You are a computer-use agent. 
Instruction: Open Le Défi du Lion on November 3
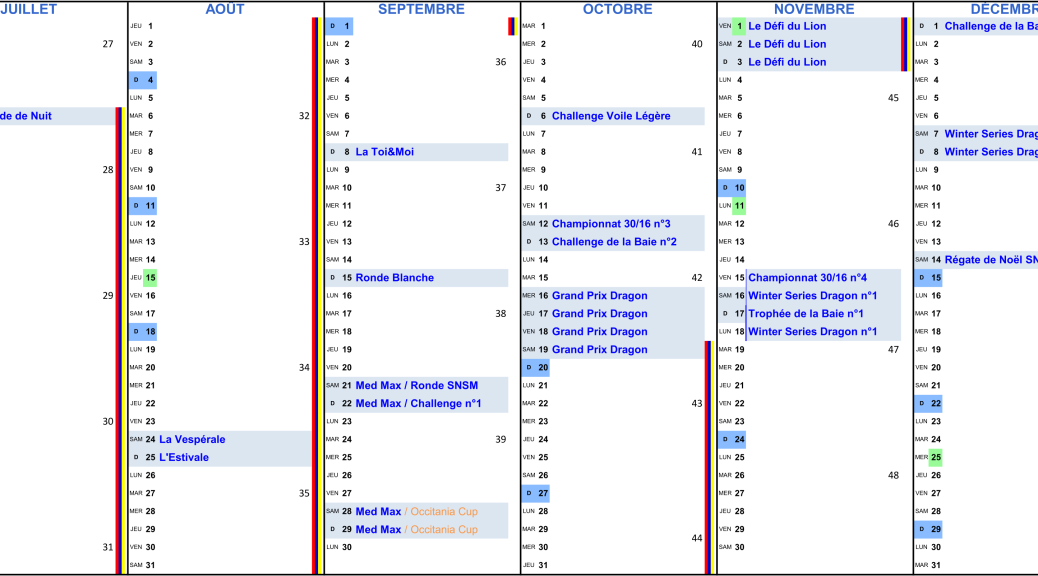pyautogui.click(x=787, y=62)
